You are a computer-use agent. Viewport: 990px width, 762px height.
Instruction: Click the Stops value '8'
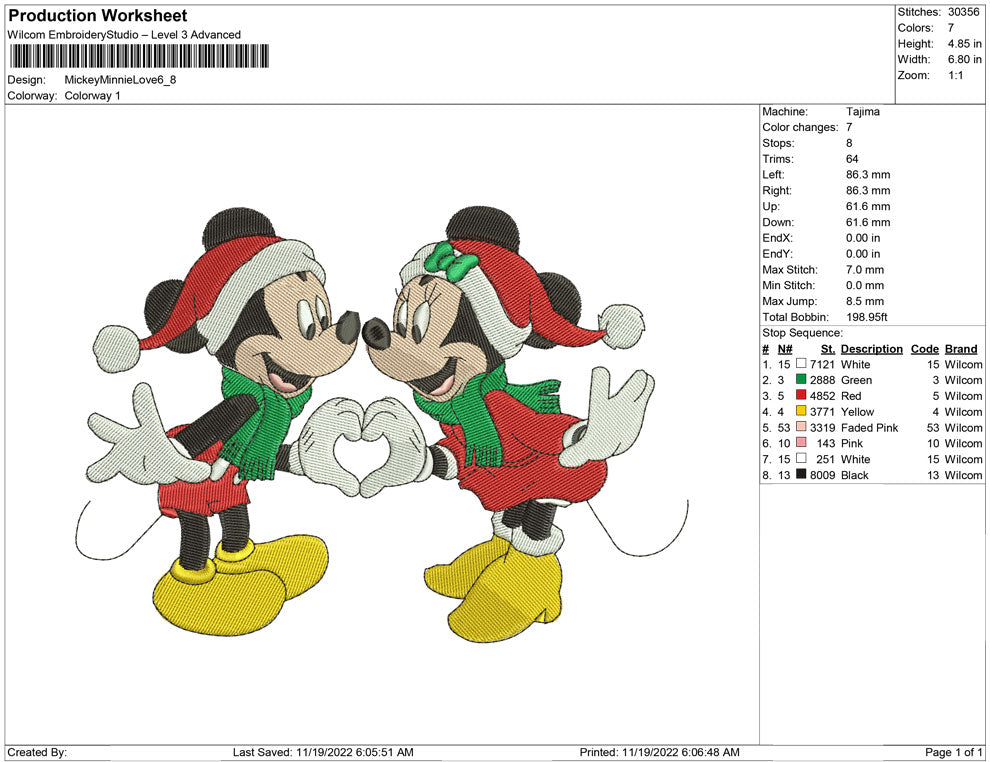[849, 143]
